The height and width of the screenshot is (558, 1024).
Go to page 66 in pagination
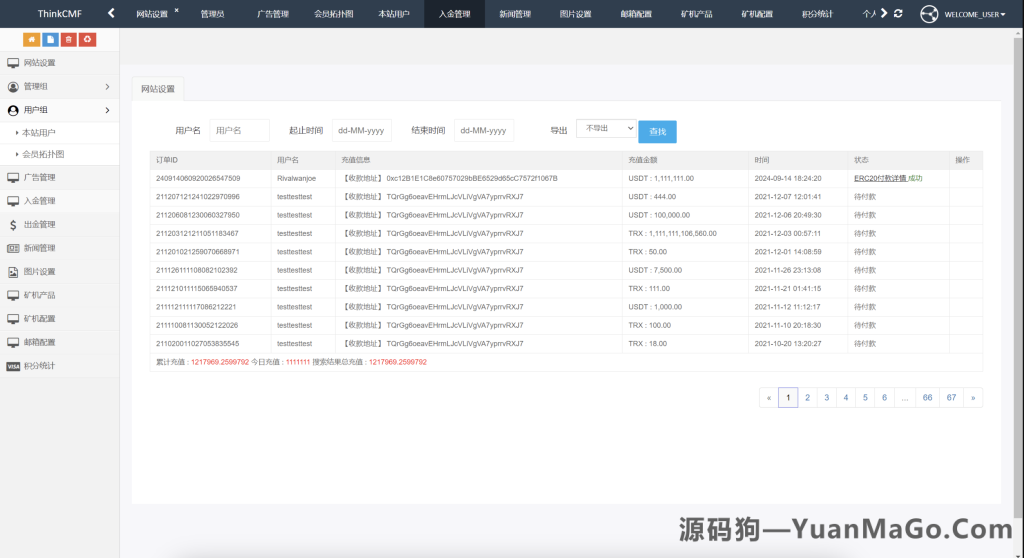[x=927, y=397]
